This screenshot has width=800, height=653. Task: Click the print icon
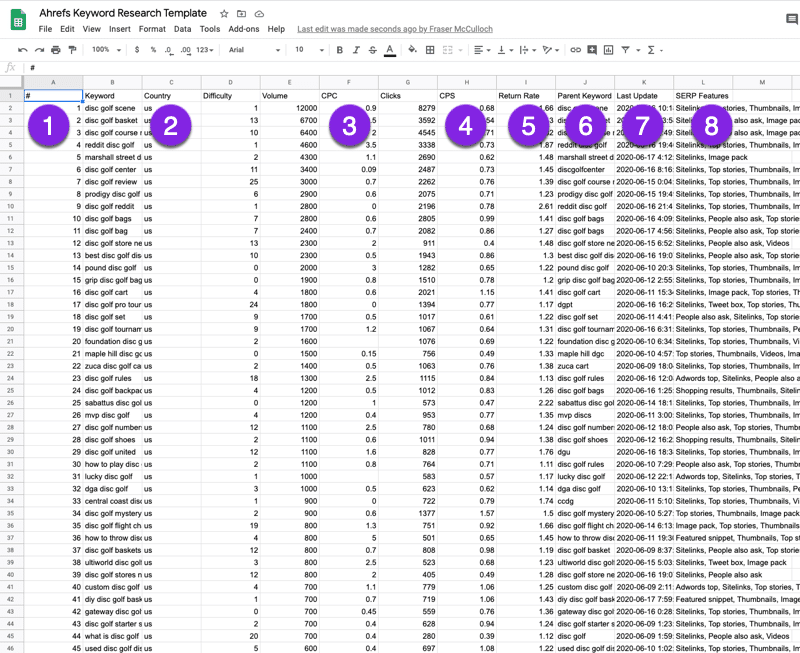coord(55,49)
